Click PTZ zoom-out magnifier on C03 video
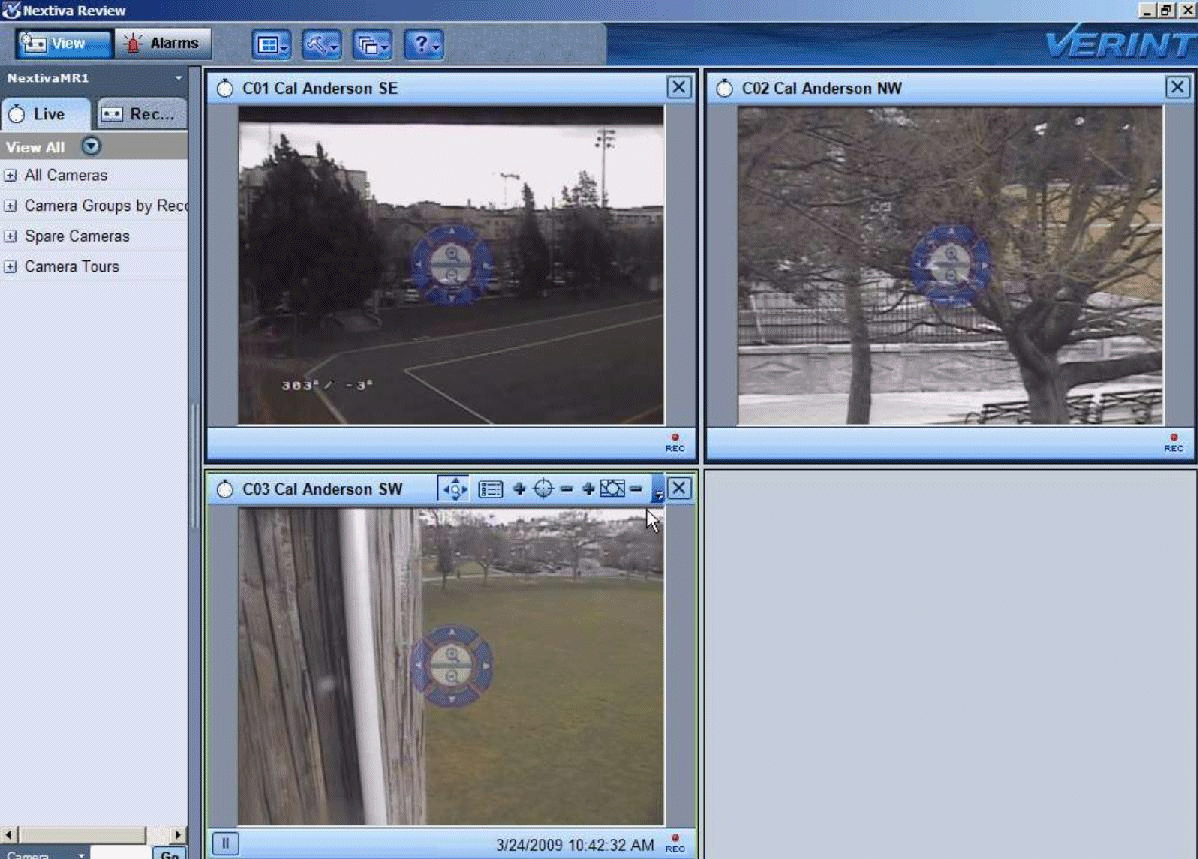 [452, 676]
